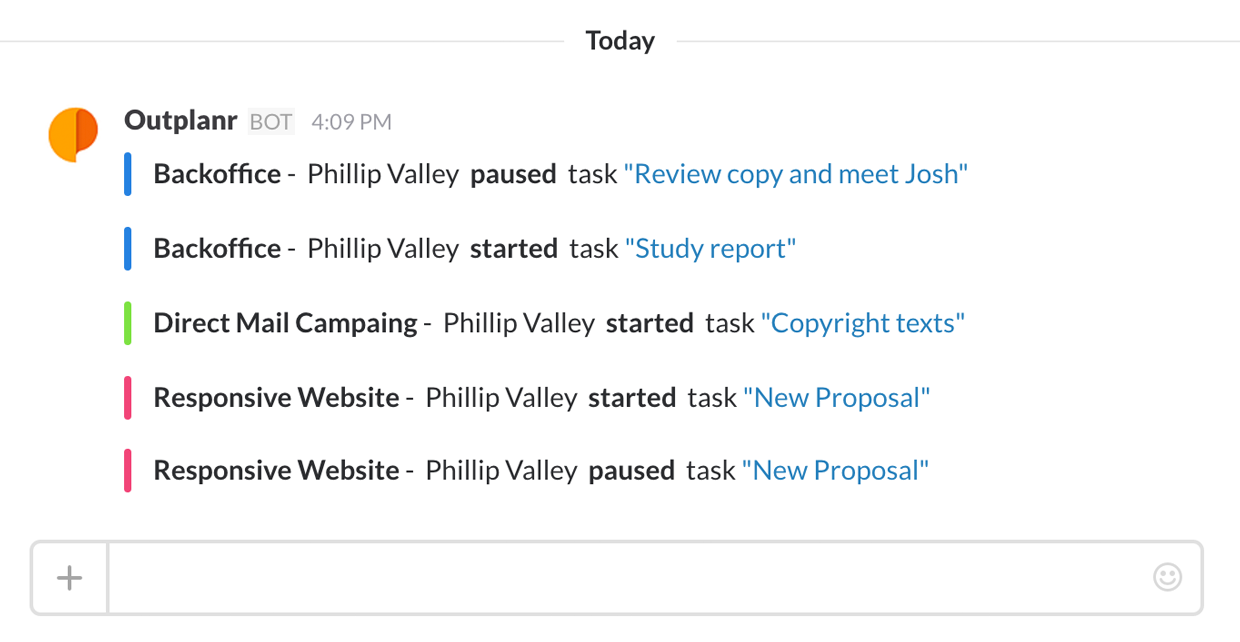Open the emoji picker smiley
This screenshot has width=1240, height=642.
coord(1167,577)
